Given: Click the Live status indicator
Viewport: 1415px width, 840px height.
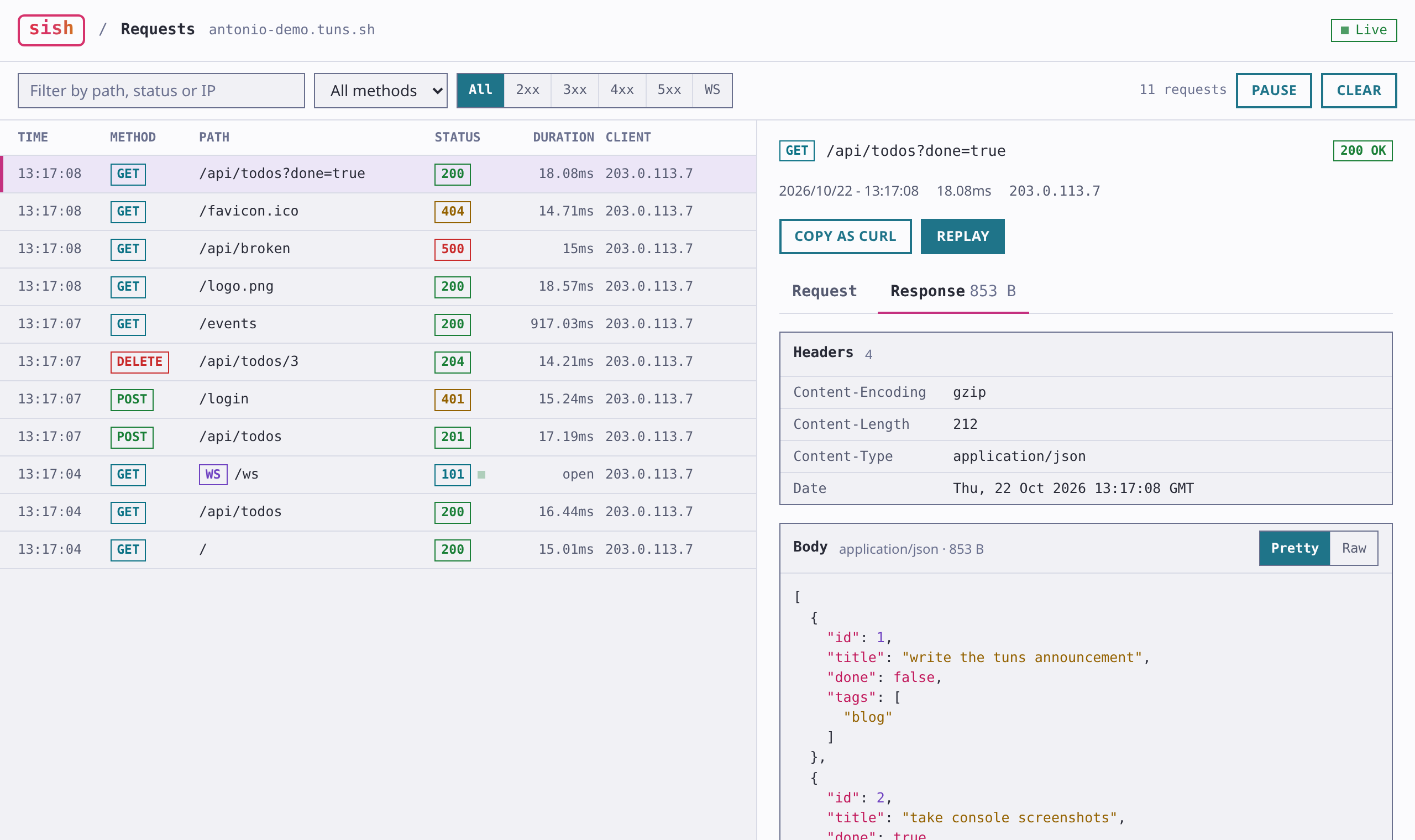Looking at the screenshot, I should (x=1364, y=30).
